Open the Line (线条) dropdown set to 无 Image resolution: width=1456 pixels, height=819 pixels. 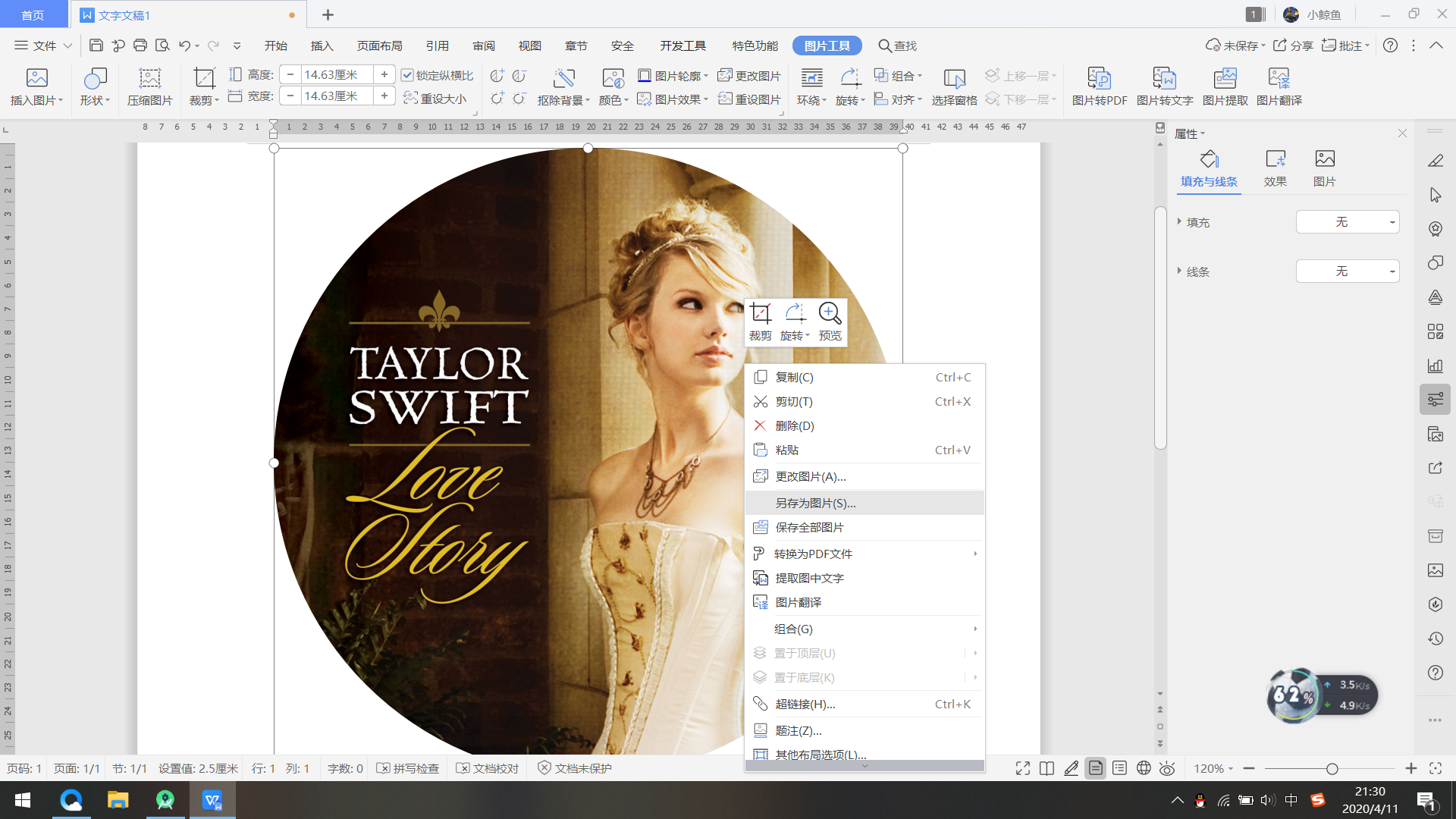coord(1347,271)
